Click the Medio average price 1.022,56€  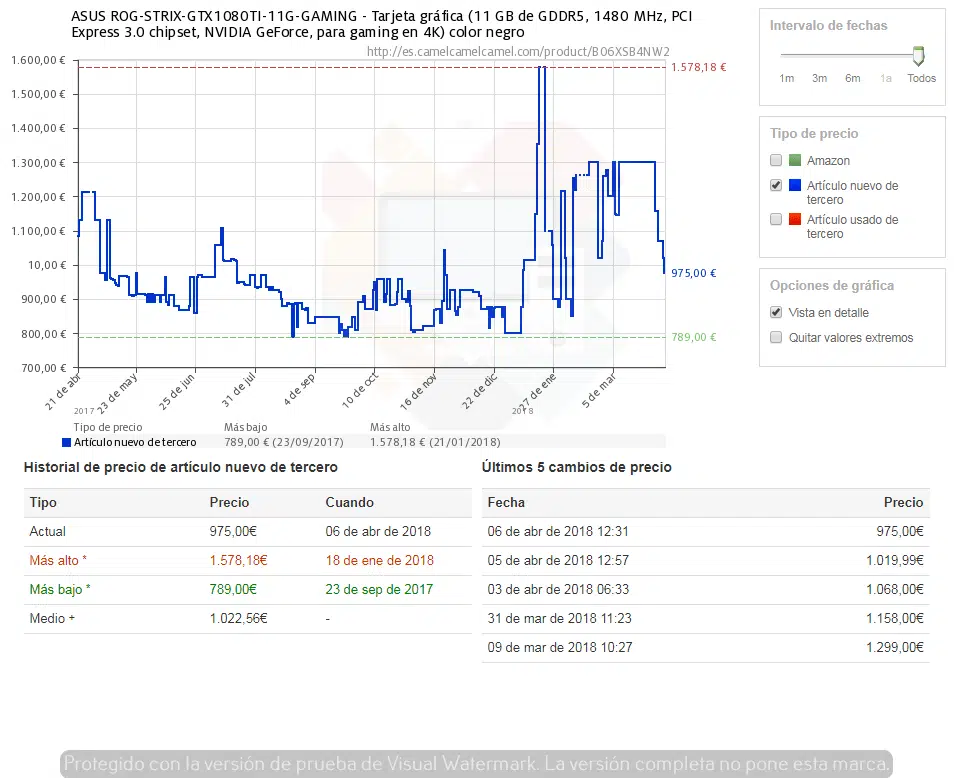238,619
